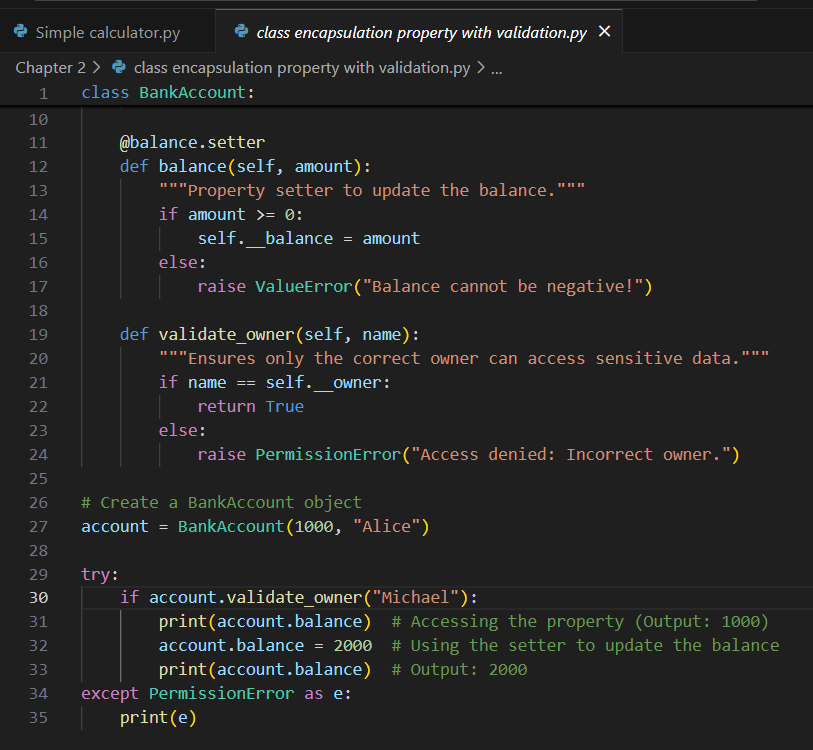Click the Python icon on Simple calculator.py tab
This screenshot has height=750, width=813.
point(21,32)
